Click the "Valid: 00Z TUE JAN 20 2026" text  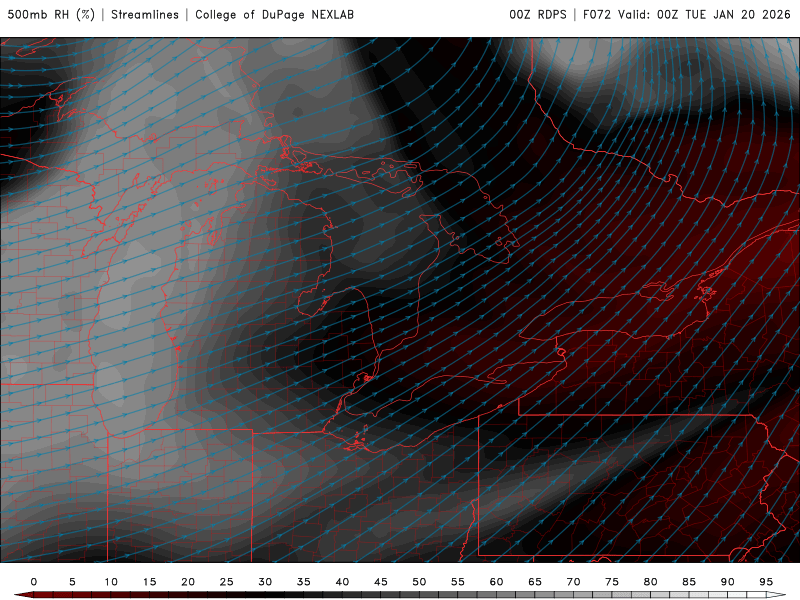pos(704,15)
